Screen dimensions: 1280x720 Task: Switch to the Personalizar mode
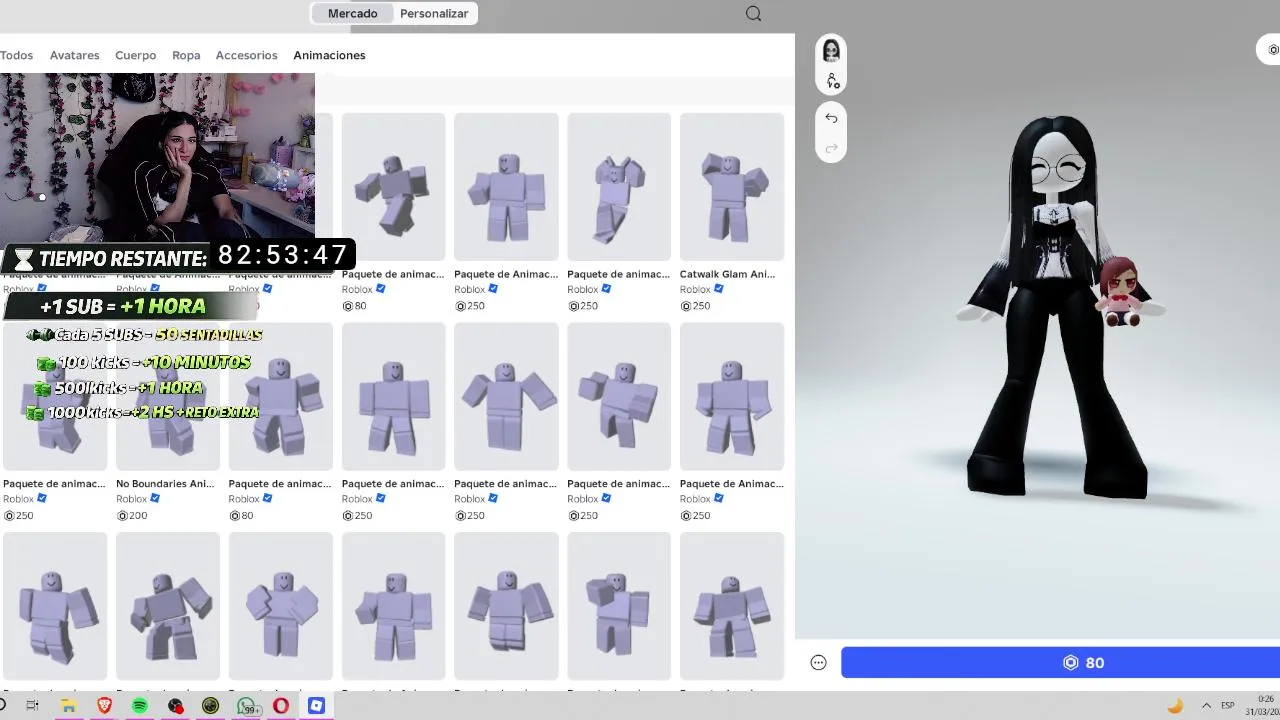[434, 13]
